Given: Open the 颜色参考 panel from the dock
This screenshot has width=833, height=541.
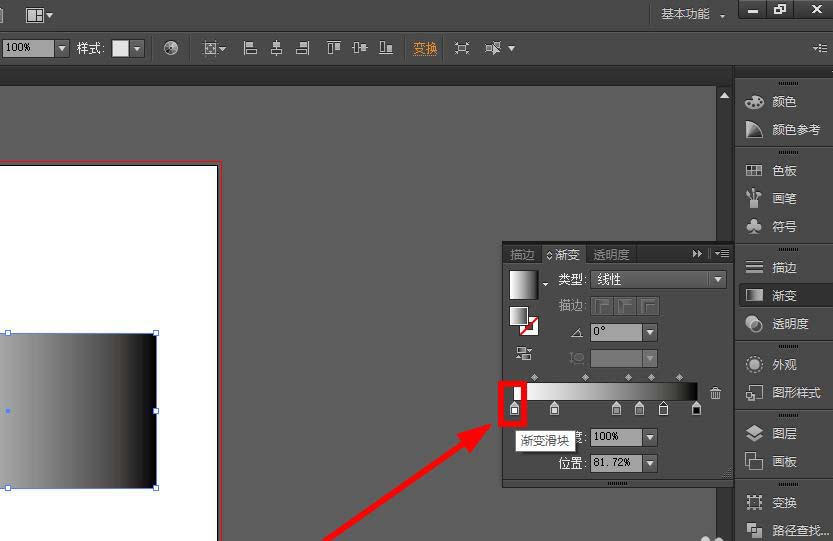Looking at the screenshot, I should (783, 129).
